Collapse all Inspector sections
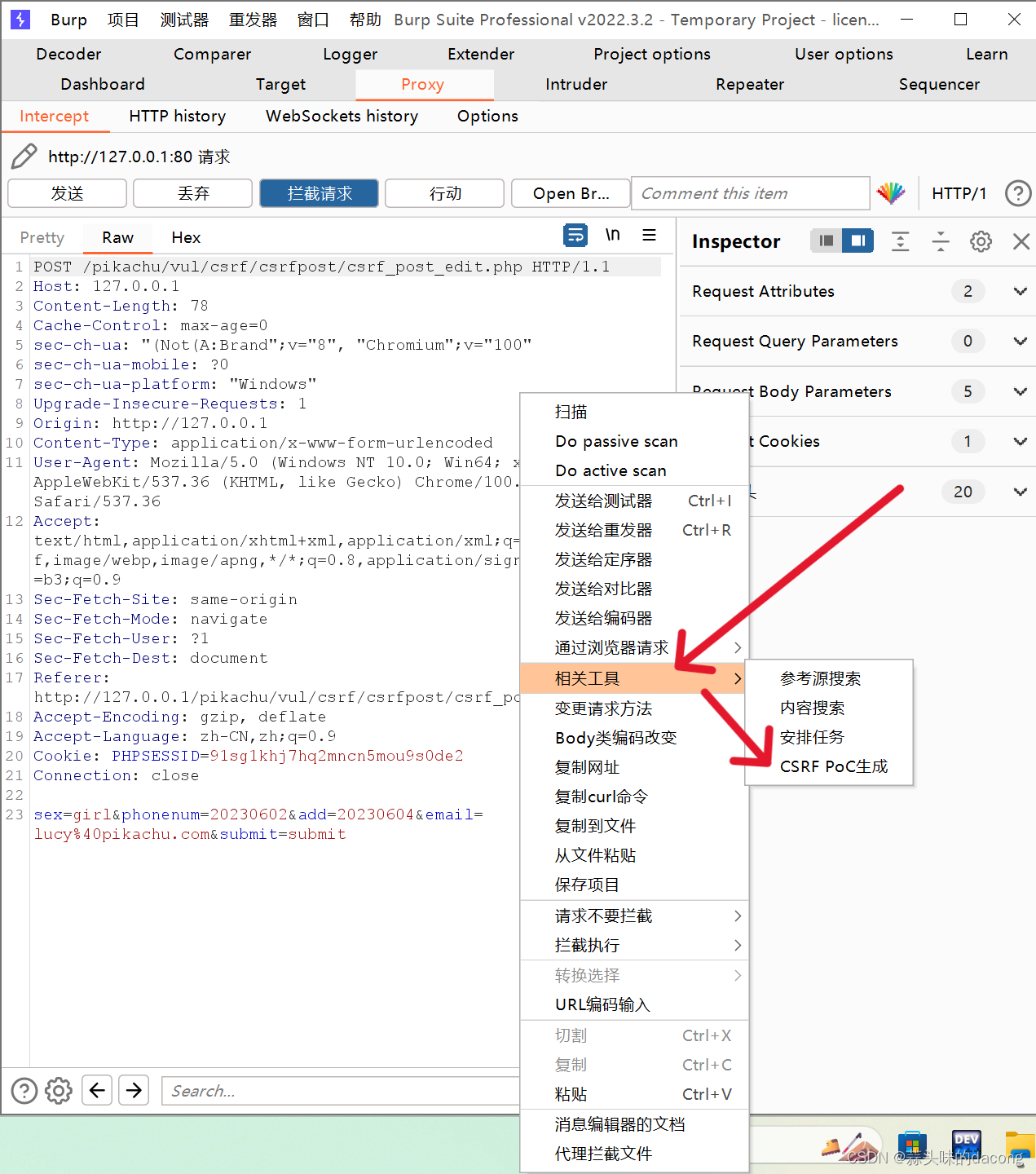 [940, 241]
